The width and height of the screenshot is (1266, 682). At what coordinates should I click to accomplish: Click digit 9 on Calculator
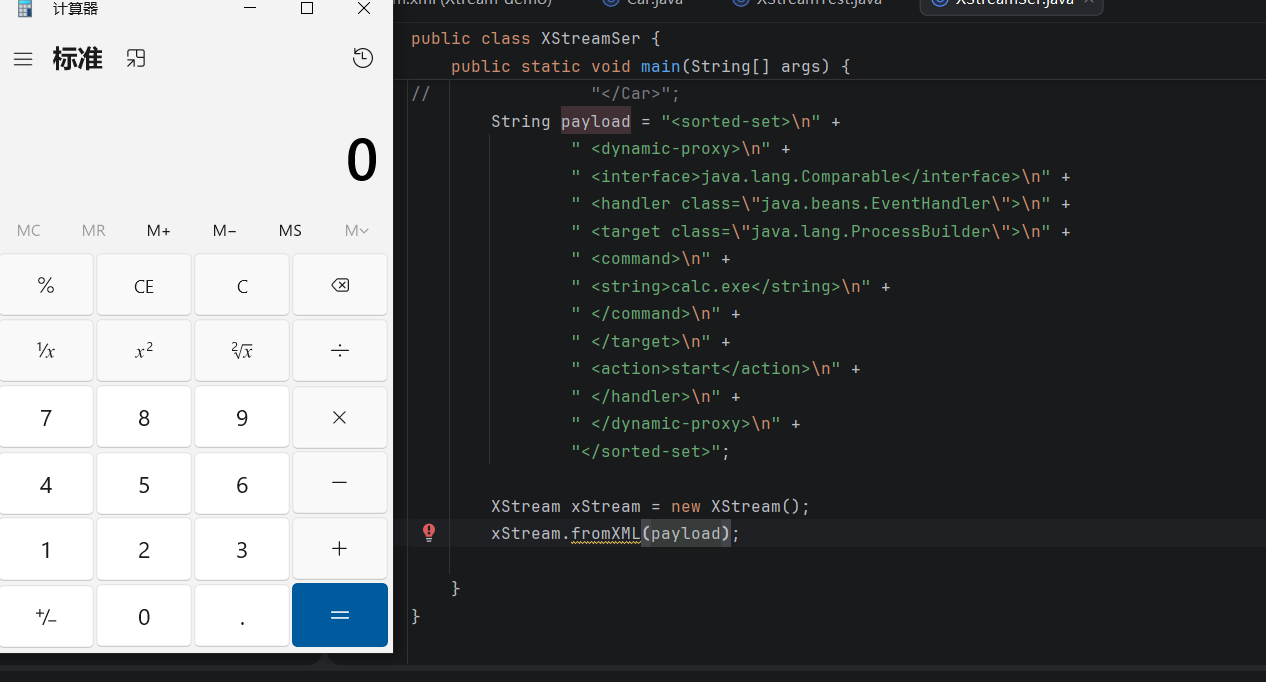coord(242,417)
